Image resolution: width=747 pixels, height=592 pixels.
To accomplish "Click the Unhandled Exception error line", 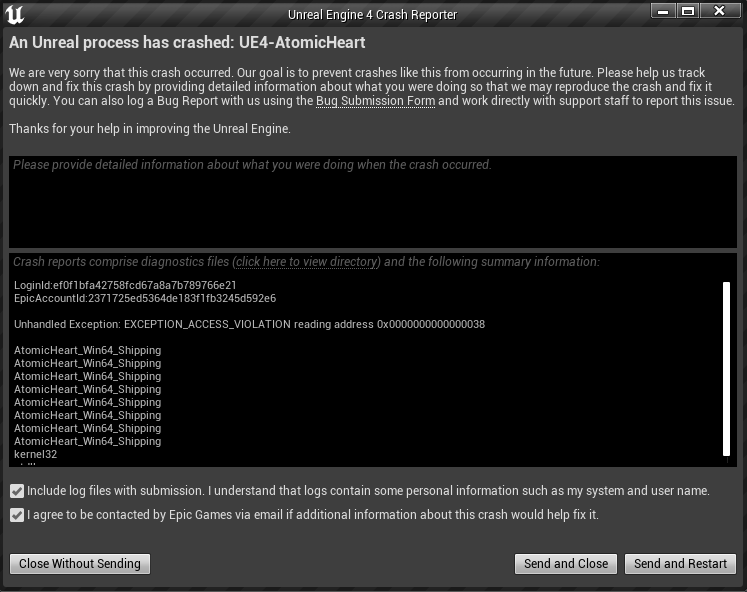I will (x=249, y=324).
